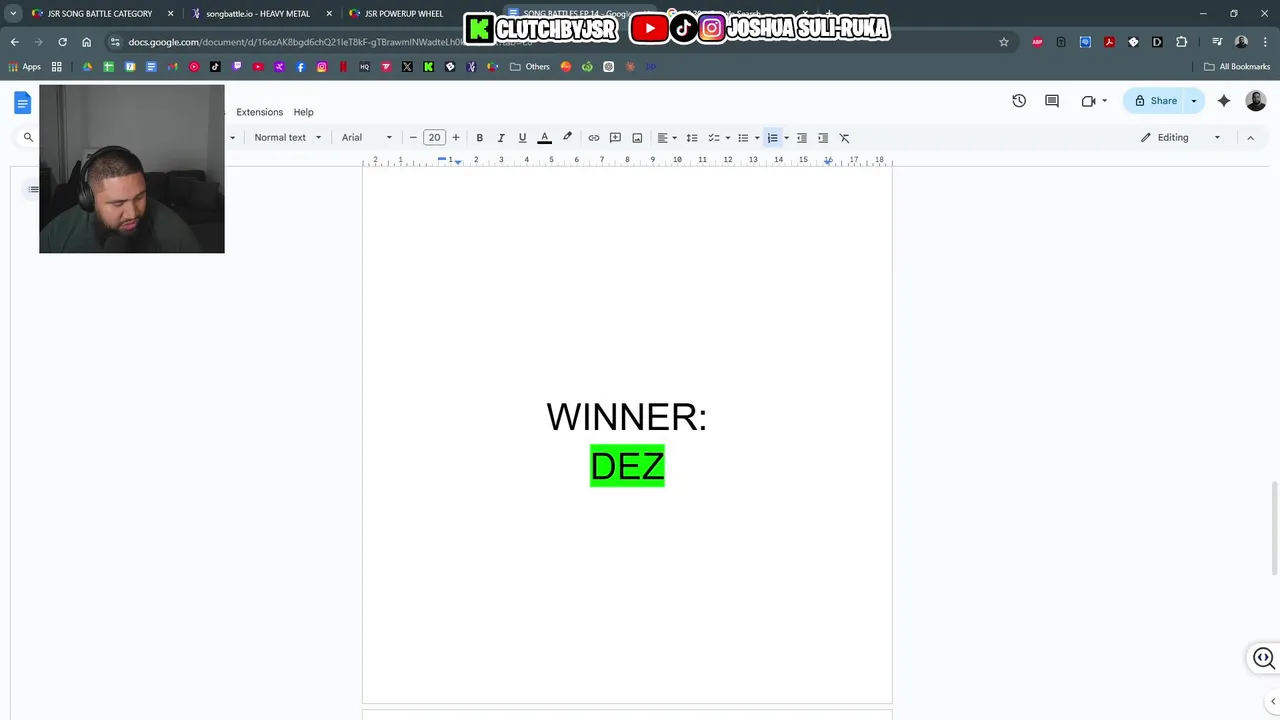Switch to JSR SONG BATTLE CATEGORY tab

click(100, 14)
